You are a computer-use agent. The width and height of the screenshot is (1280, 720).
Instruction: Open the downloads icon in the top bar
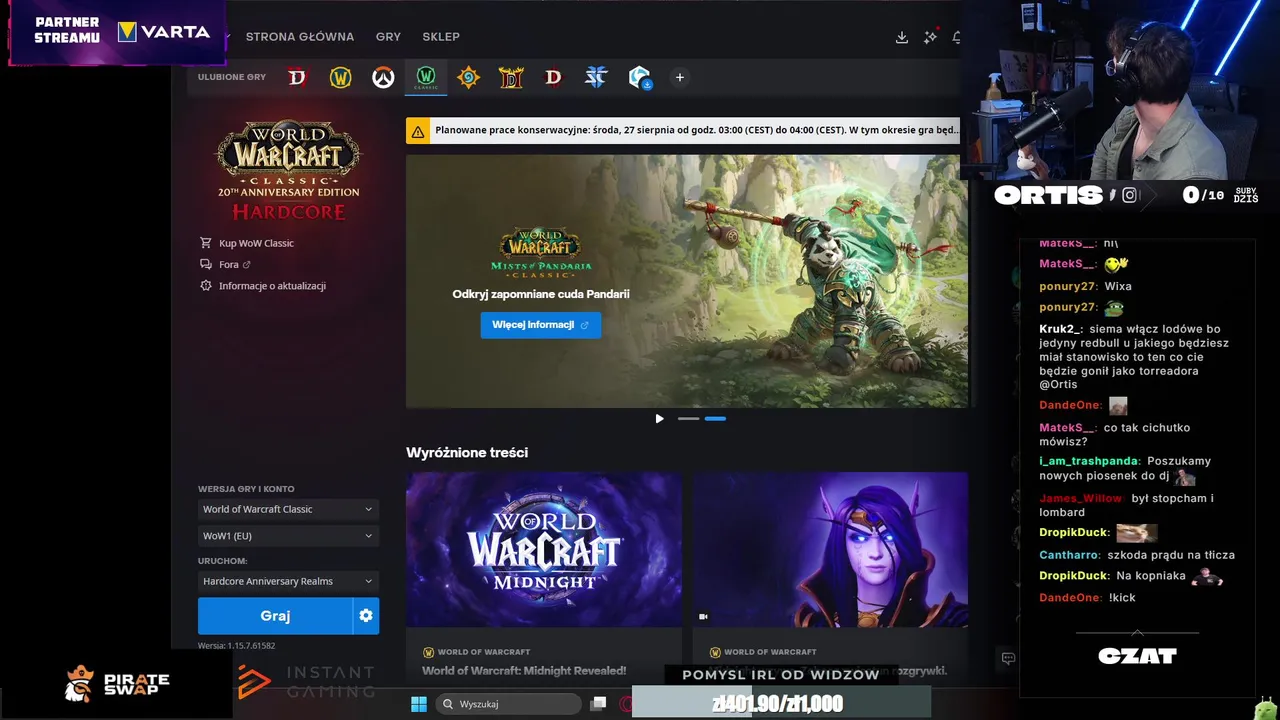tap(902, 37)
